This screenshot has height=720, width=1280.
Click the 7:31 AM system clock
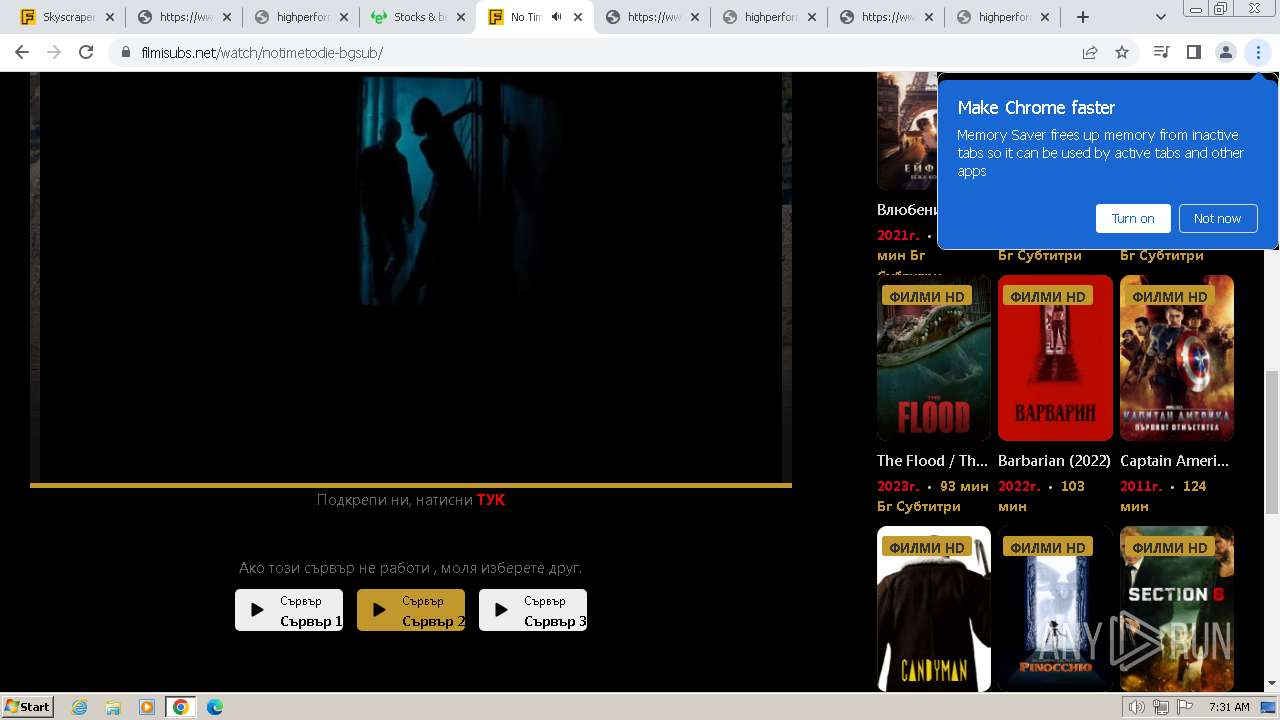click(1229, 707)
